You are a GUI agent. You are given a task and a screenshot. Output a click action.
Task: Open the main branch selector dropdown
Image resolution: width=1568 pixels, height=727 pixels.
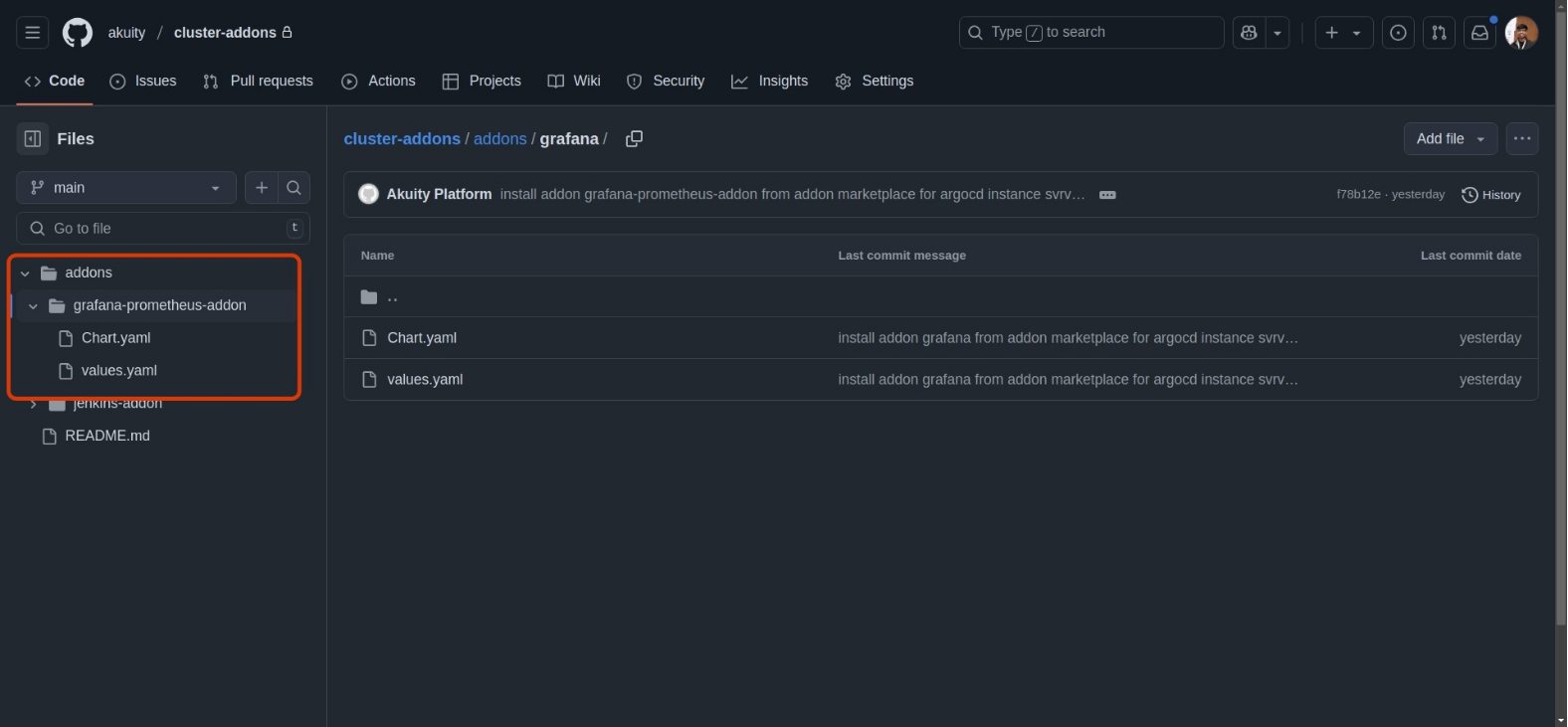(x=126, y=187)
